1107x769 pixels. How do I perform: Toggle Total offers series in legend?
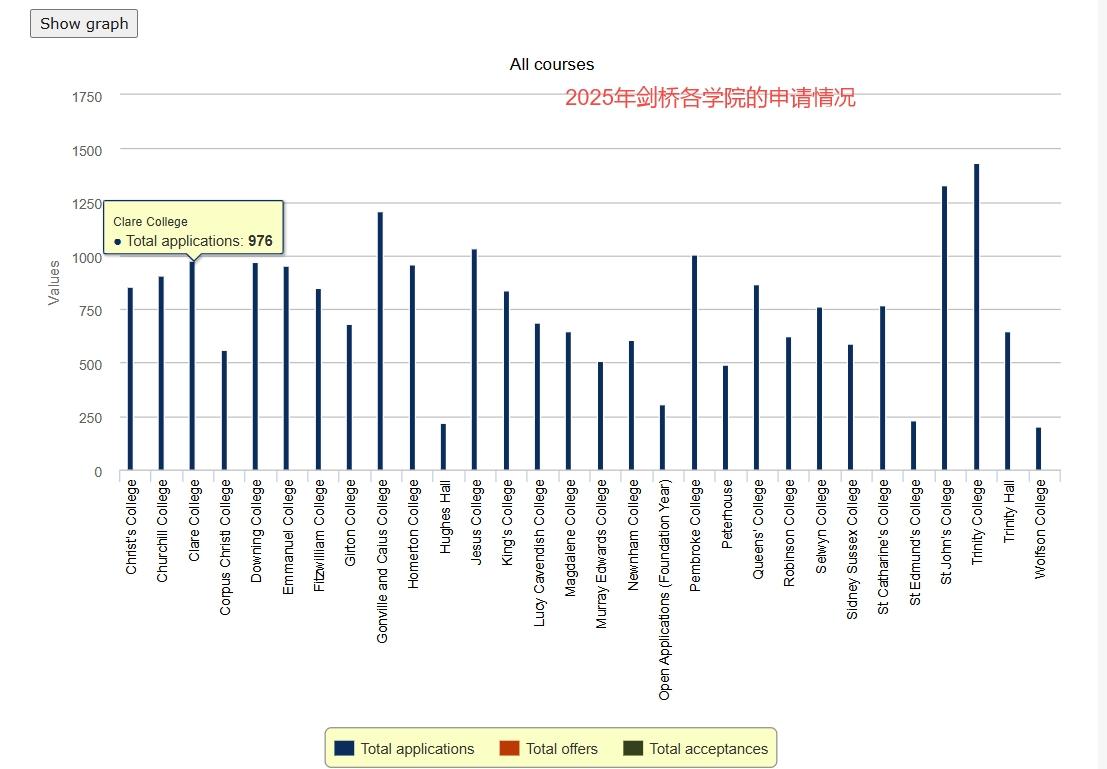(549, 749)
